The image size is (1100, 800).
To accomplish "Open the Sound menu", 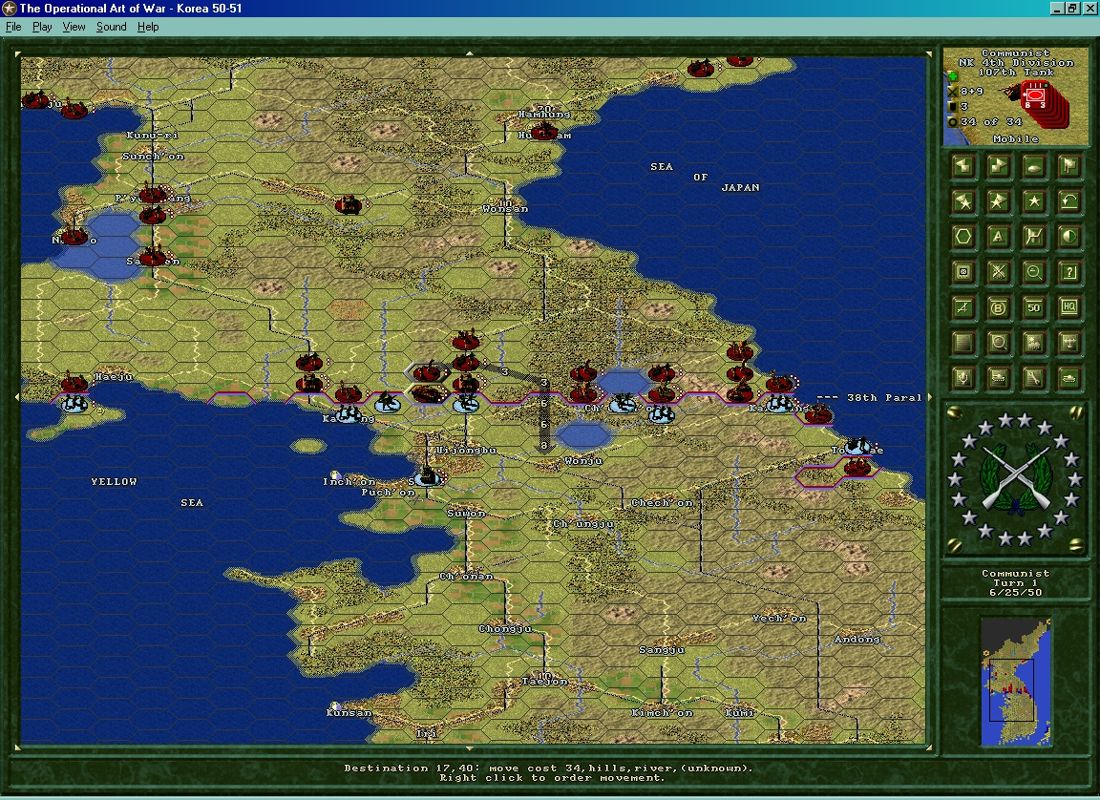I will coord(111,27).
